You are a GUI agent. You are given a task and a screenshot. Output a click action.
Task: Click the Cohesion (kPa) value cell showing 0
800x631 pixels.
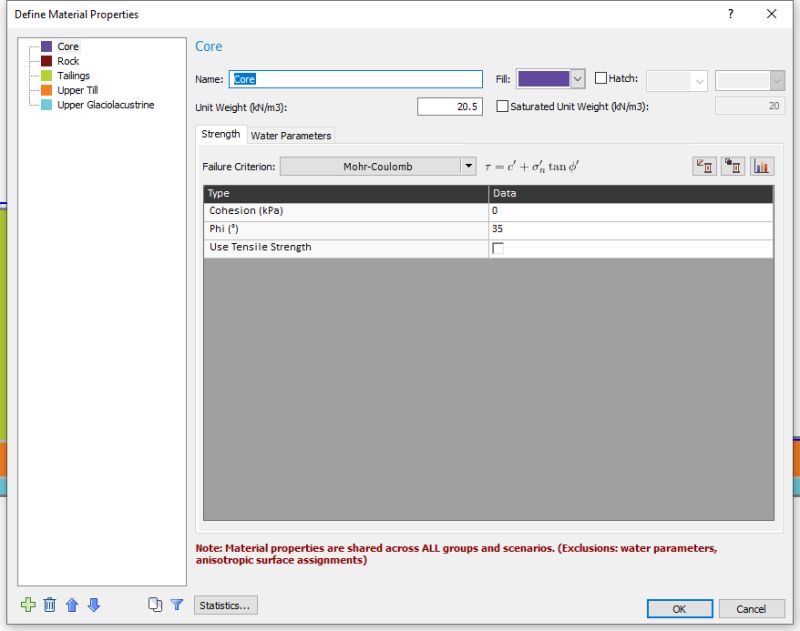631,211
